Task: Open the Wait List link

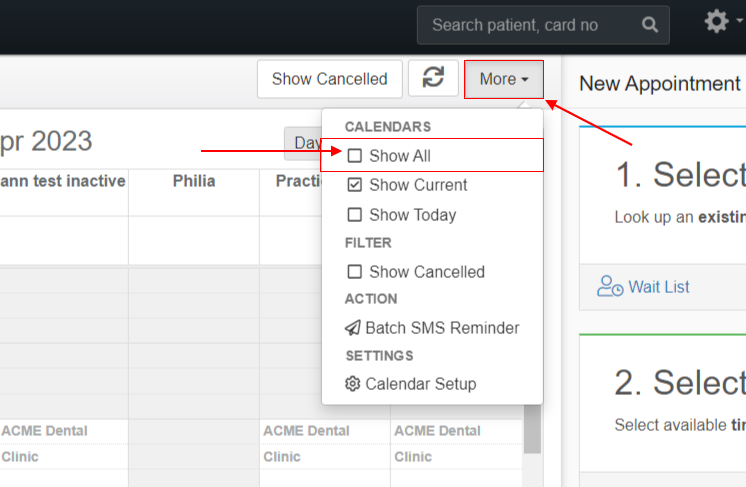Action: 658,287
